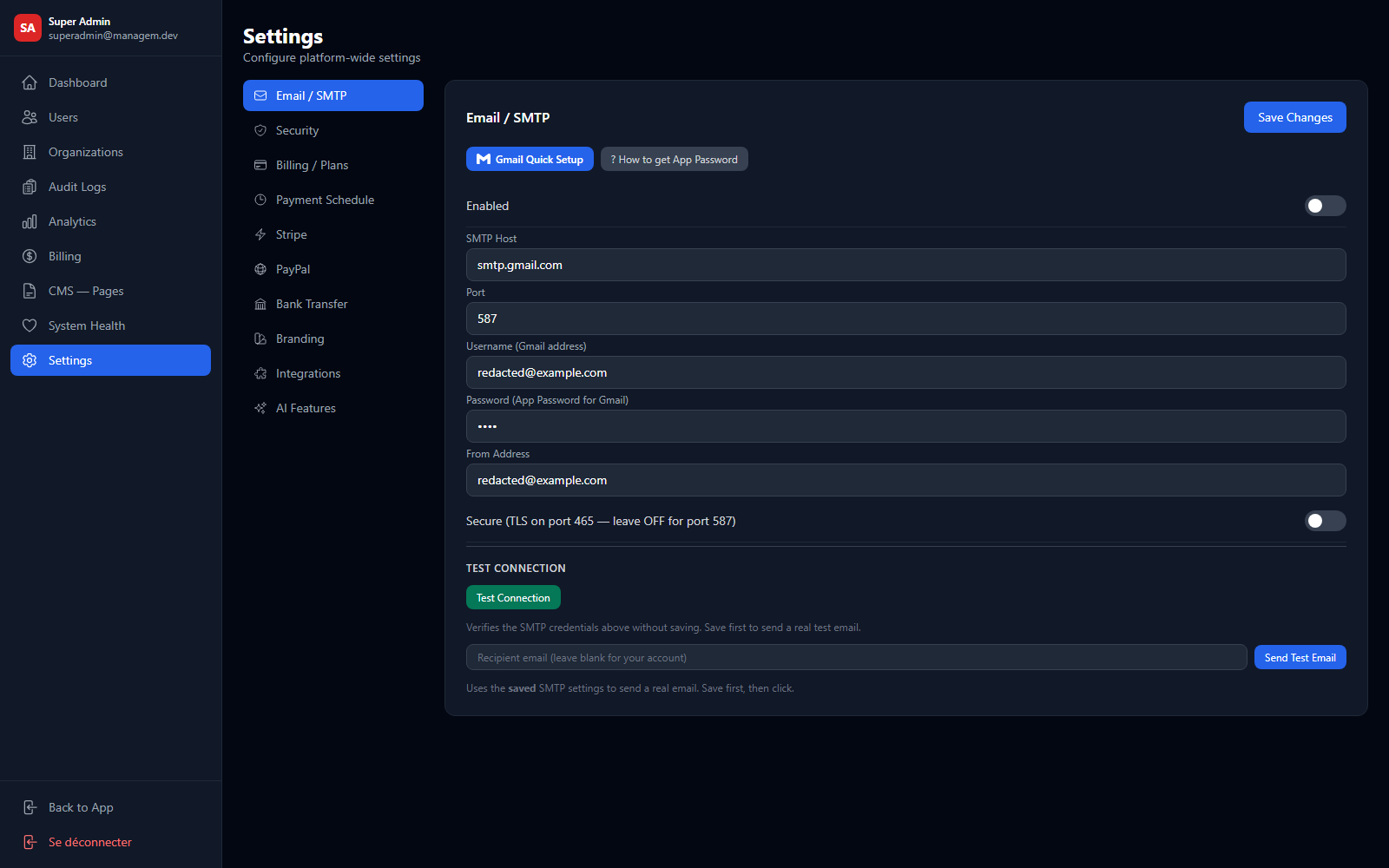The height and width of the screenshot is (868, 1389).
Task: Open the Stripe lightning bolt icon
Action: coord(260,234)
